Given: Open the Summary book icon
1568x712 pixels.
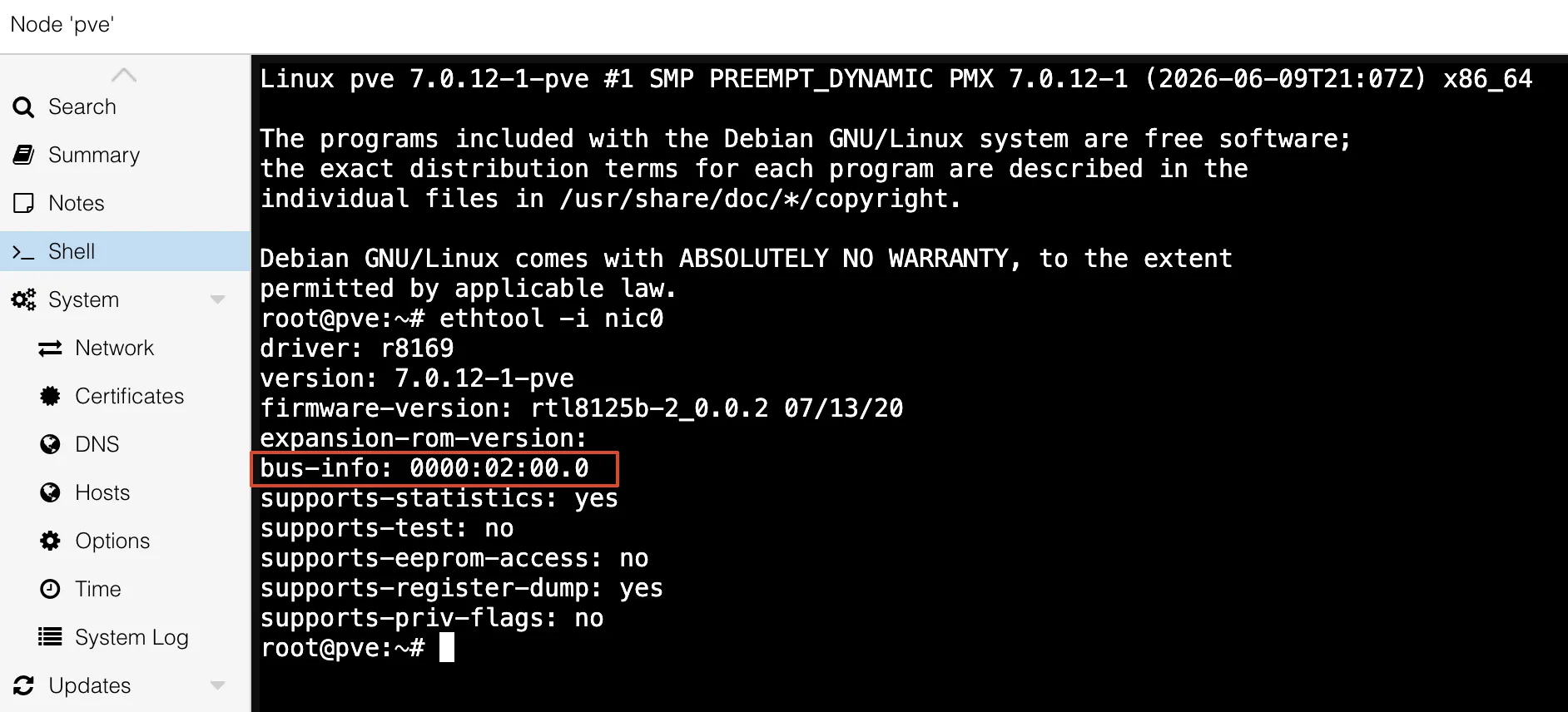Looking at the screenshot, I should pos(23,156).
